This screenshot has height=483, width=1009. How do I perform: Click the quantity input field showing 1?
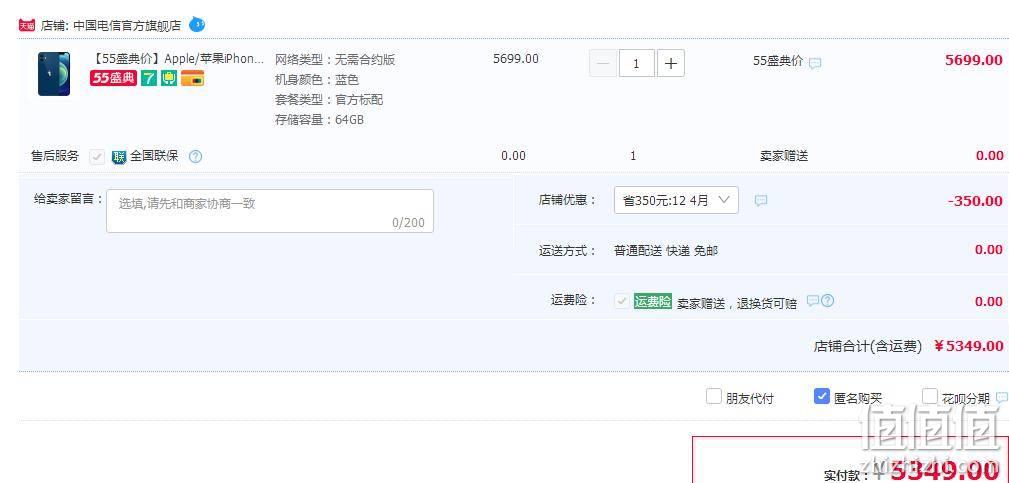point(636,63)
